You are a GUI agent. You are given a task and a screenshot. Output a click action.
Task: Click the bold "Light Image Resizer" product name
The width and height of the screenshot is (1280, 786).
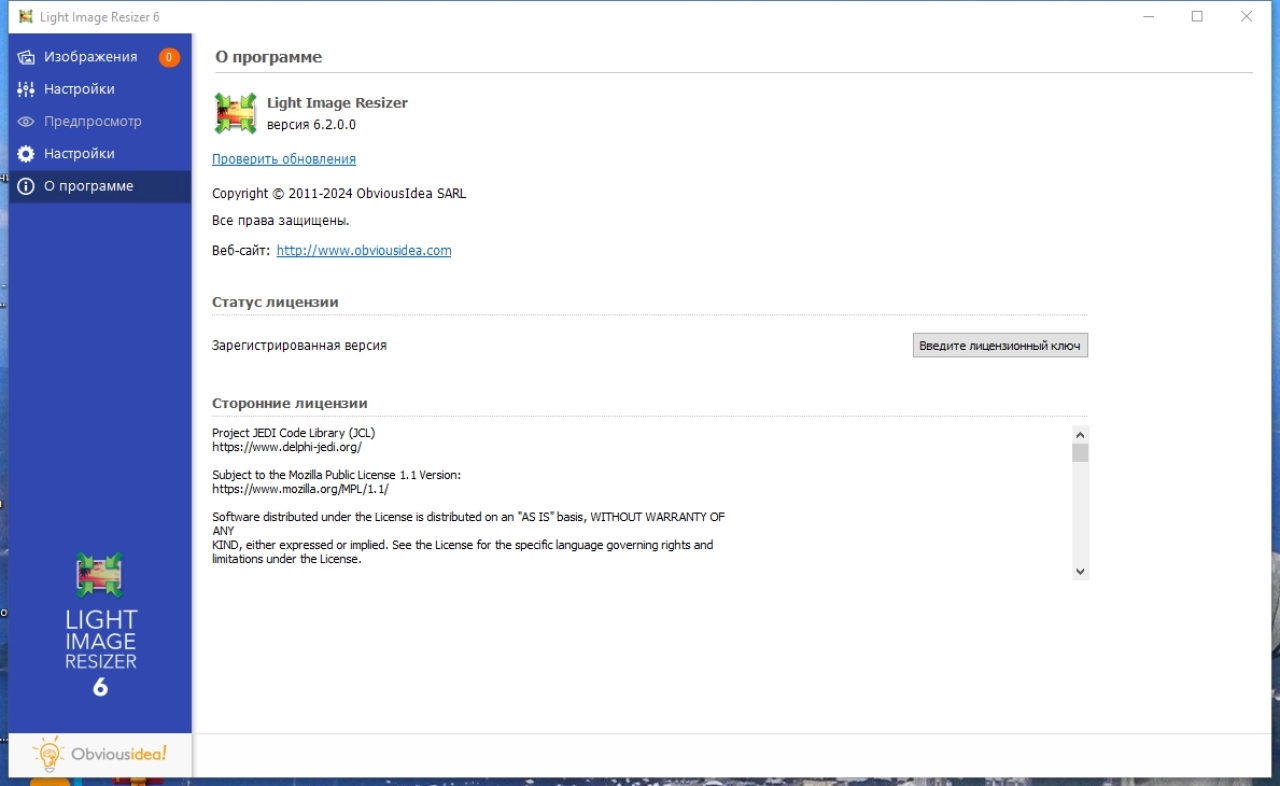(337, 102)
